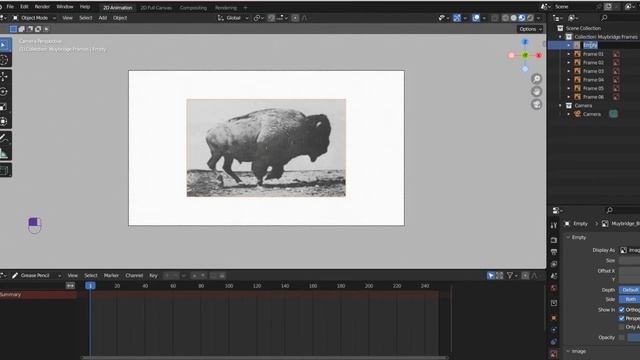
Task: Open the View Layer properties tab
Action: (553, 264)
